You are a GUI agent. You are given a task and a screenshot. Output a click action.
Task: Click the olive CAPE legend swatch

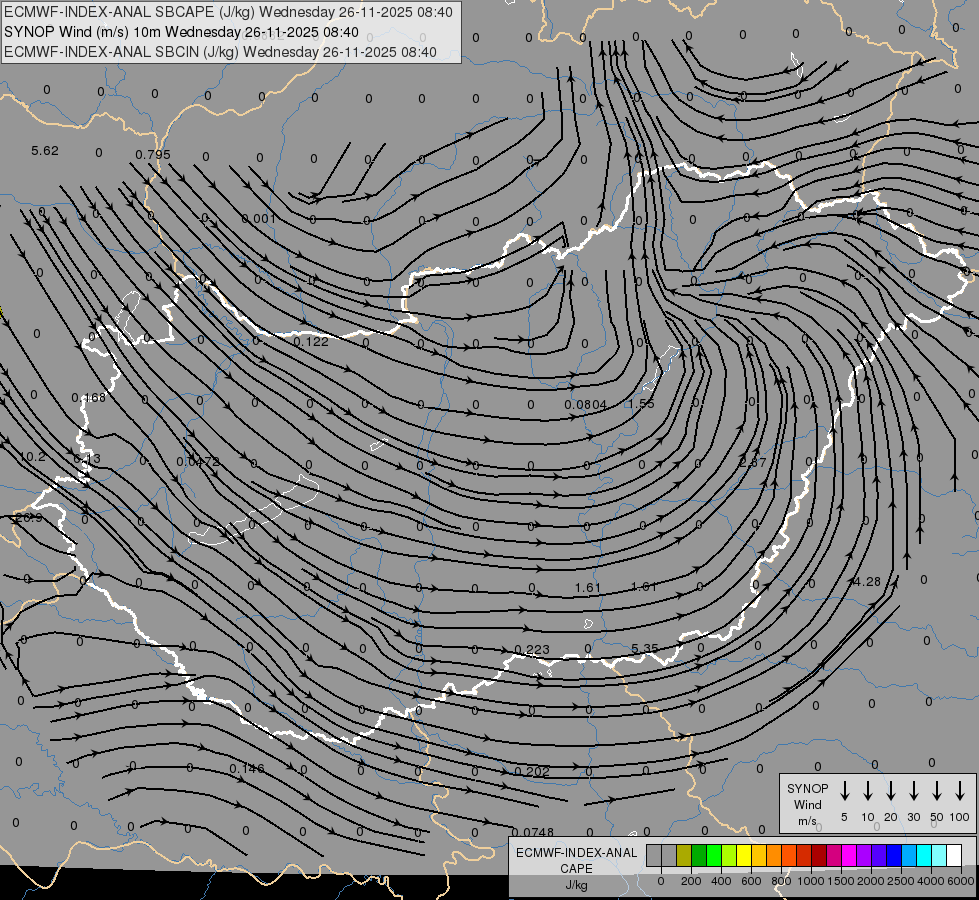pos(684,855)
